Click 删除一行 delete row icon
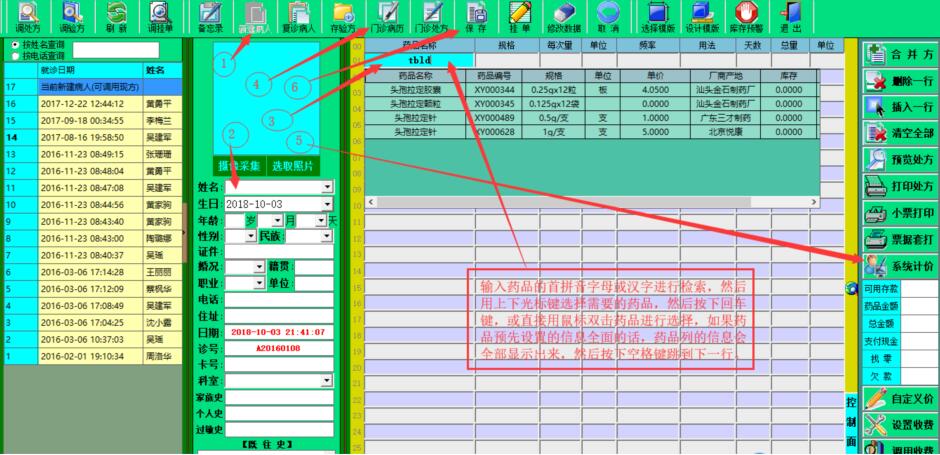The height and width of the screenshot is (455, 940). (x=900, y=81)
